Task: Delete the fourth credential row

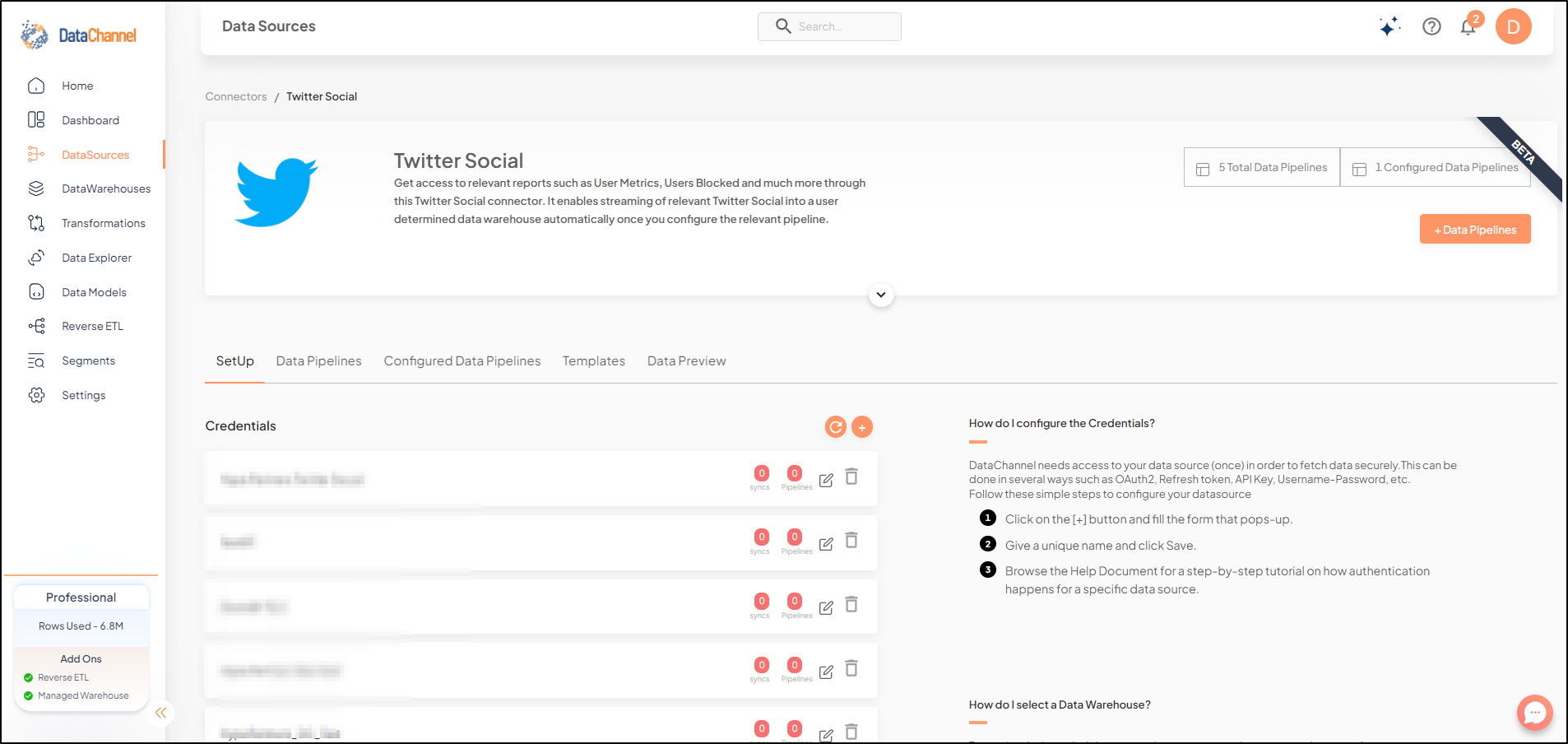Action: [x=851, y=668]
